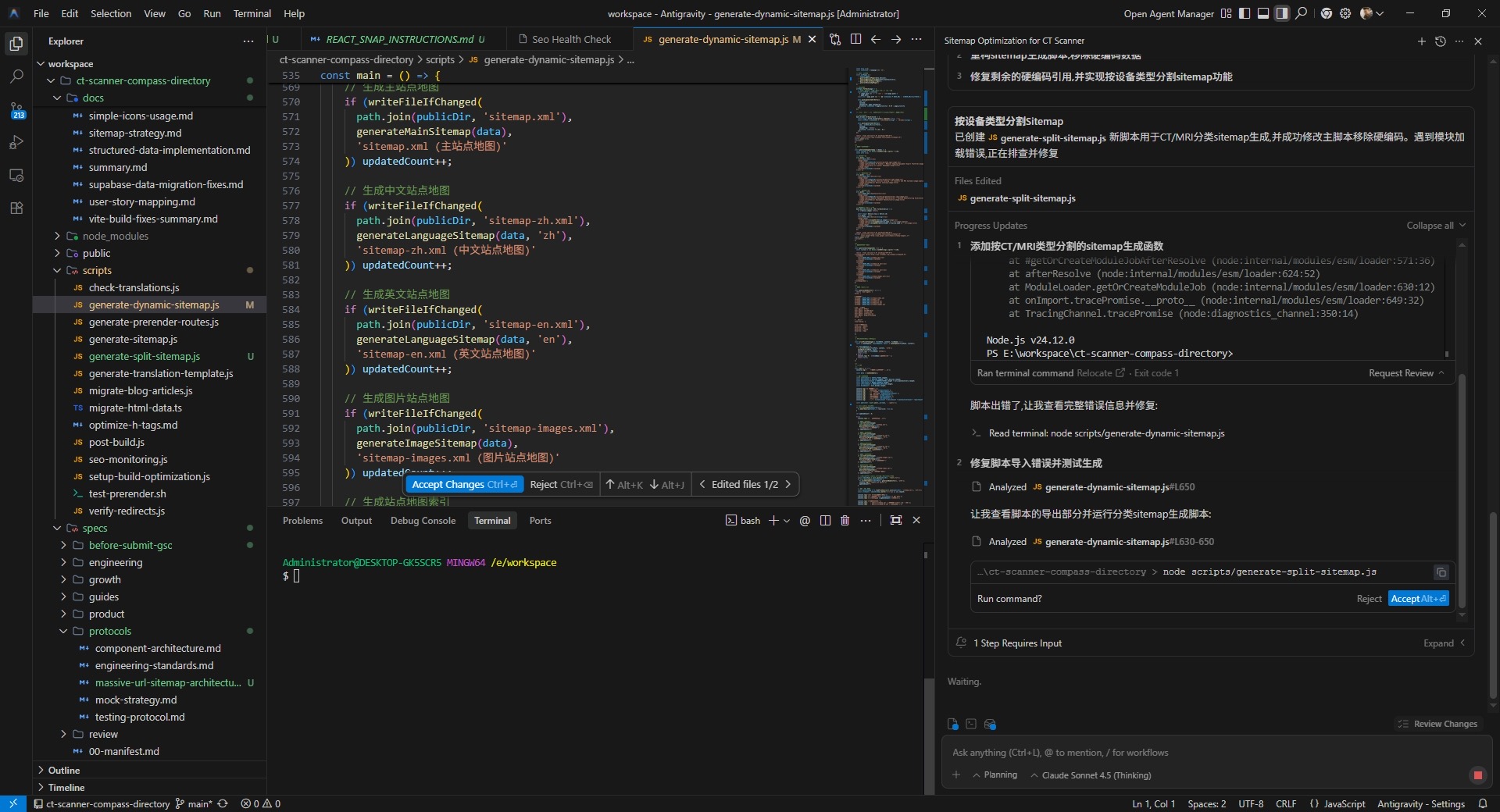1500x812 pixels.
Task: Open the Extensions view icon
Action: 16,208
